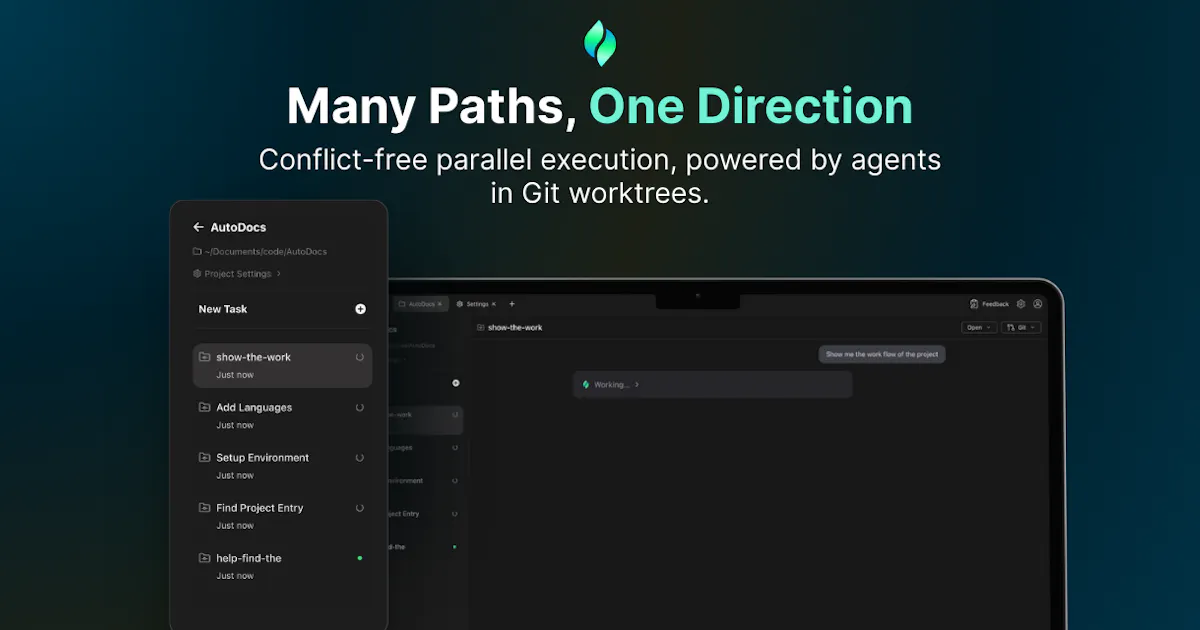Click the green status dot on help-find-the

click(360, 557)
